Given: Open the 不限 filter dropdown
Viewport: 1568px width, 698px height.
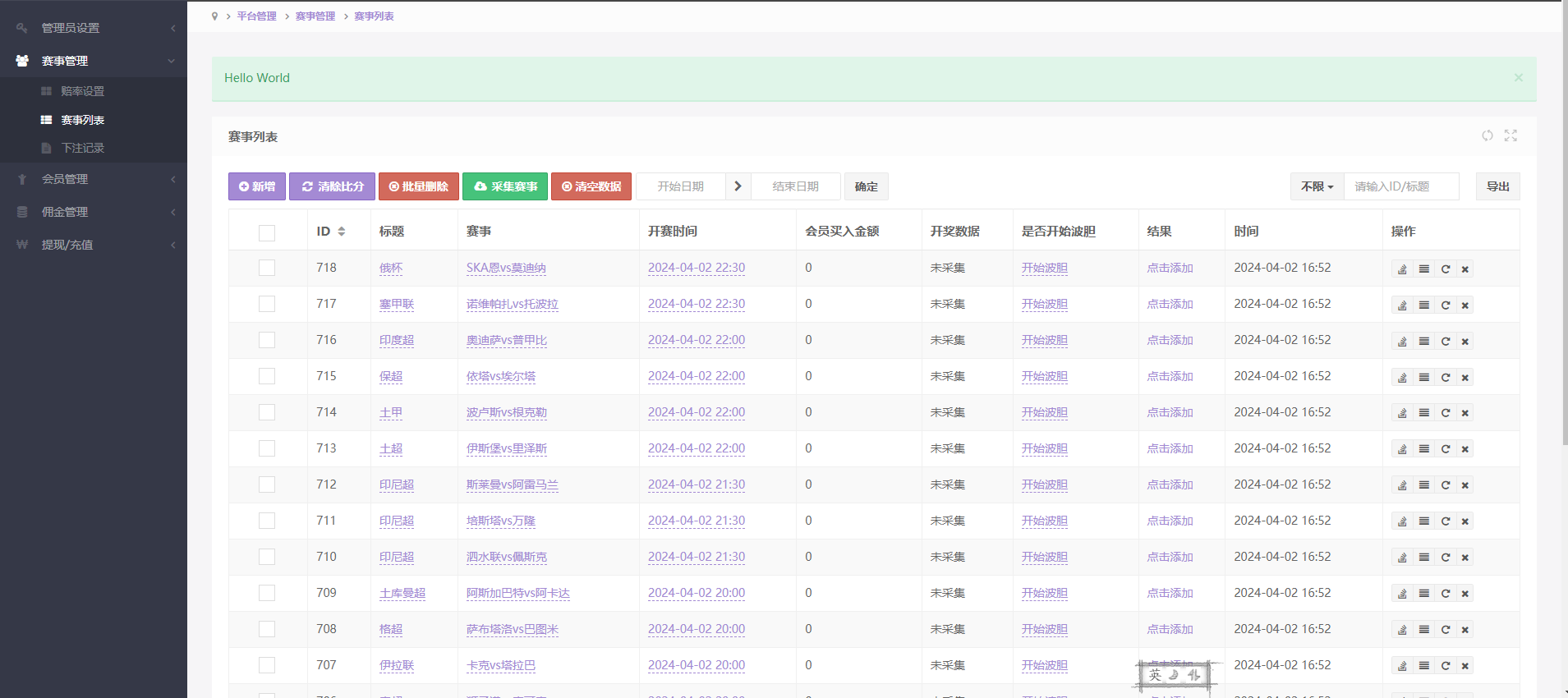Looking at the screenshot, I should tap(1317, 187).
